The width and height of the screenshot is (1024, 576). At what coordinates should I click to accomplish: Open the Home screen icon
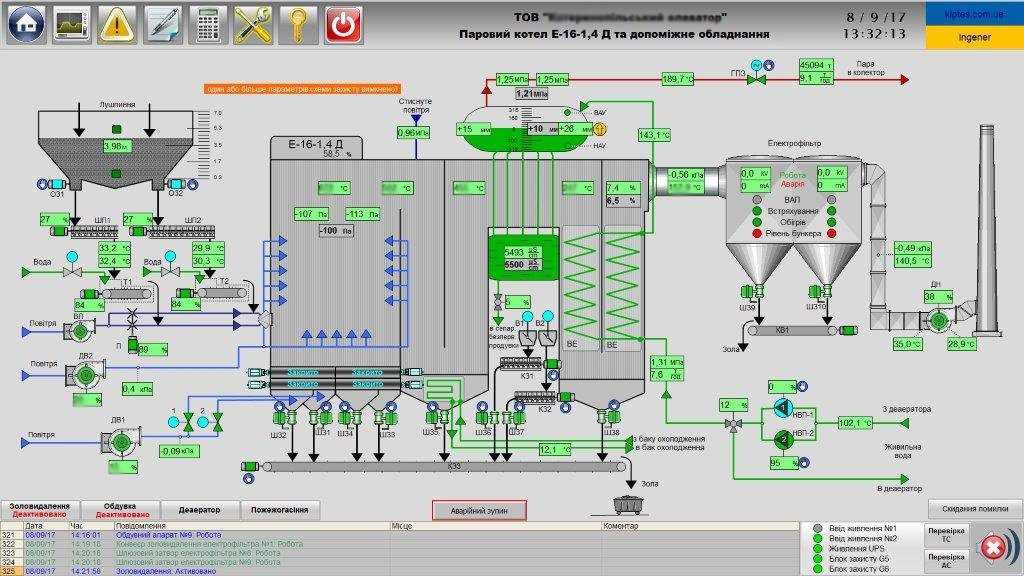pos(25,24)
